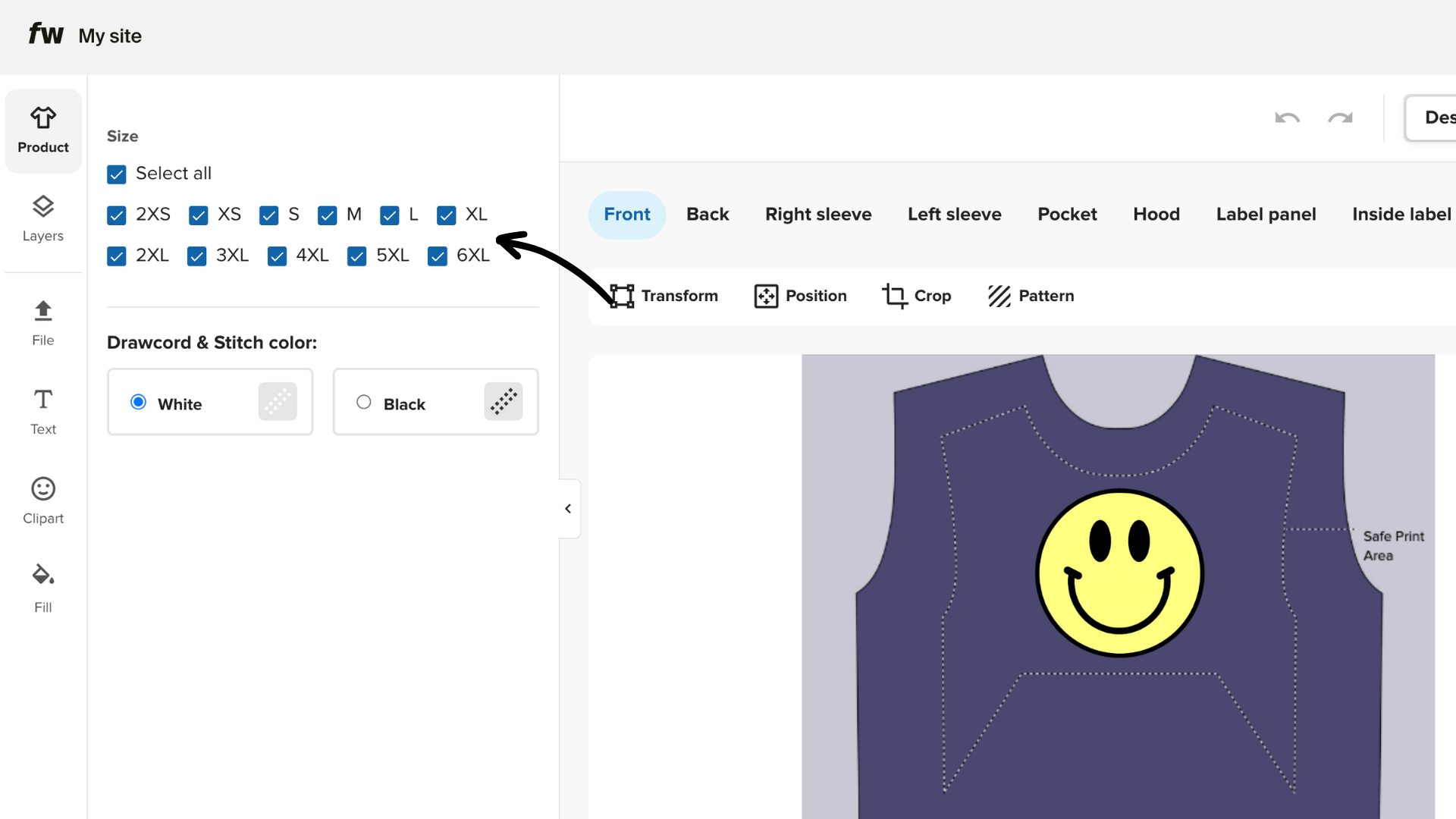The width and height of the screenshot is (1456, 819).
Task: Click the Undo arrow
Action: pos(1288,118)
